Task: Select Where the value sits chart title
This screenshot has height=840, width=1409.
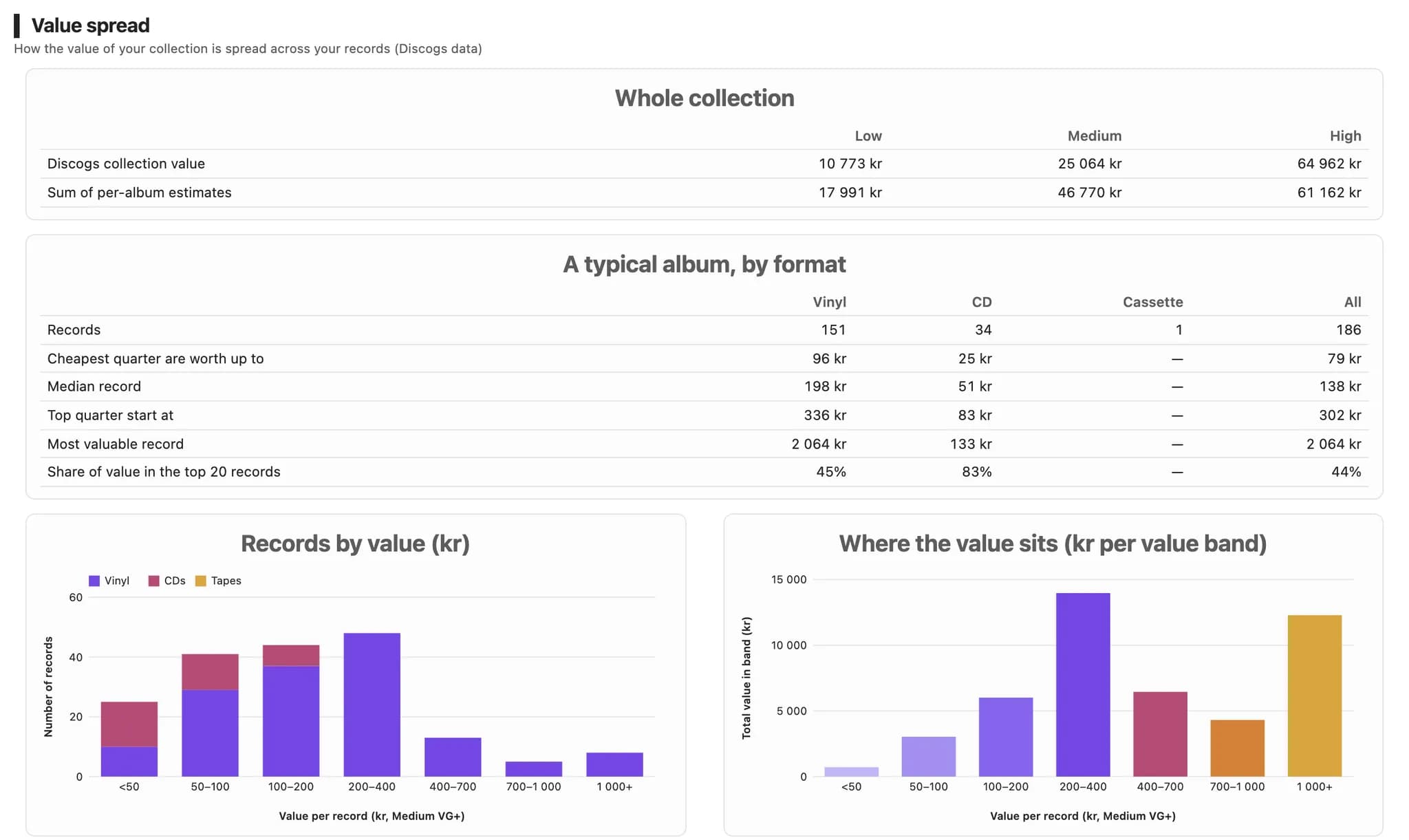Action: click(1053, 543)
